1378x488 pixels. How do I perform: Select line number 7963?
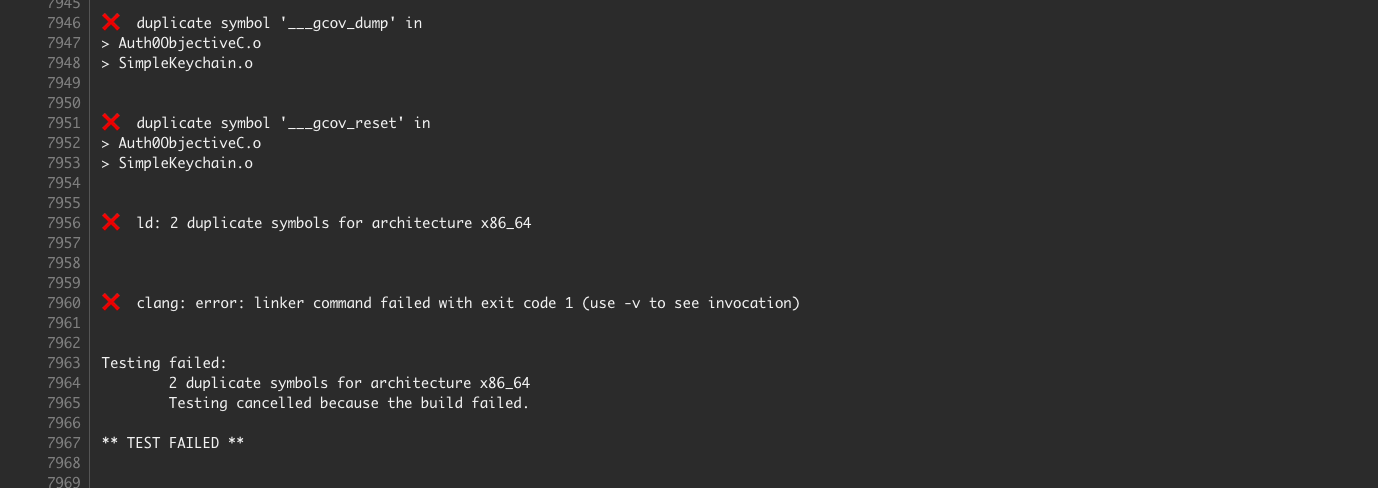click(64, 363)
